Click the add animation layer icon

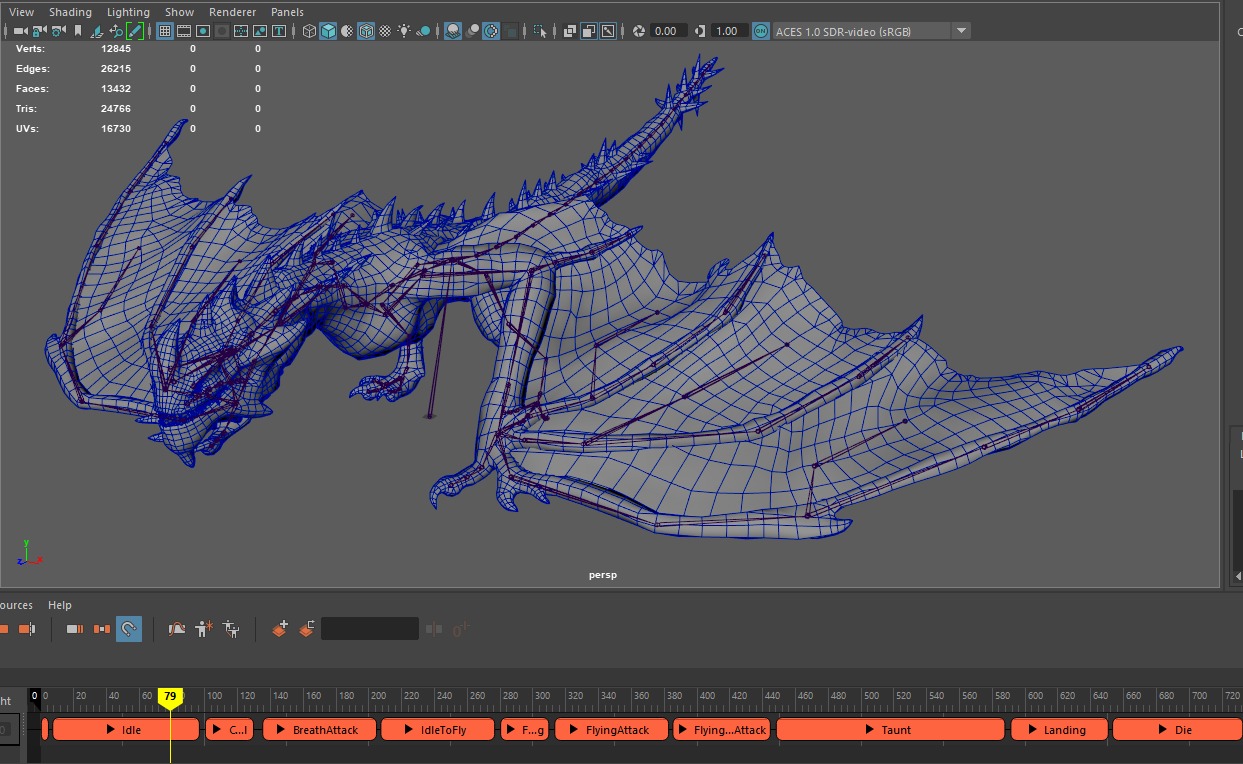[x=280, y=629]
